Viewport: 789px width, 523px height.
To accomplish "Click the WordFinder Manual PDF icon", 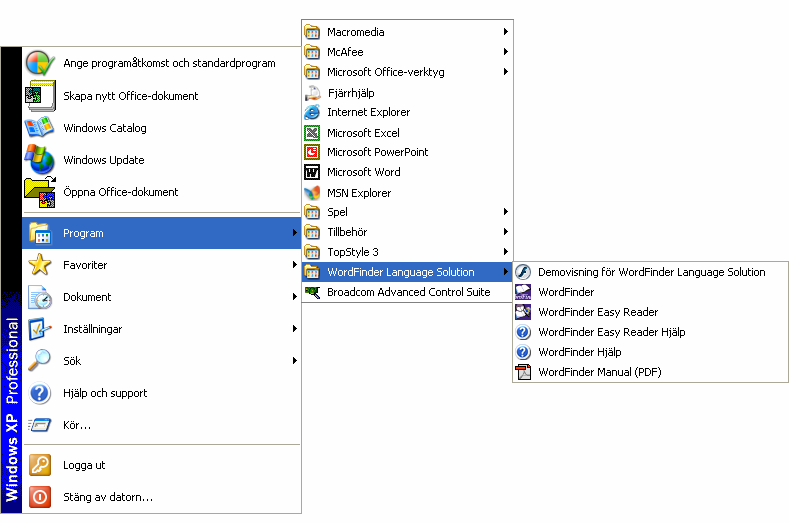I will click(x=523, y=372).
